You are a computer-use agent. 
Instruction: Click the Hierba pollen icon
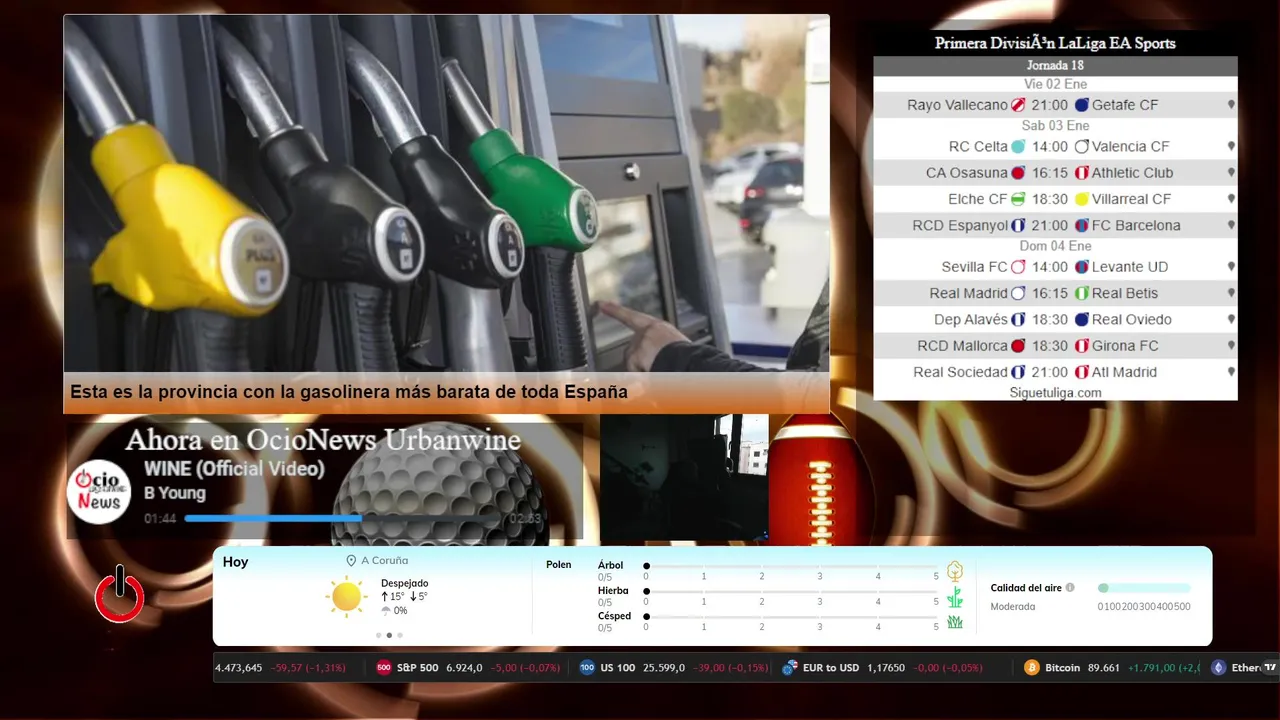pyautogui.click(x=955, y=597)
